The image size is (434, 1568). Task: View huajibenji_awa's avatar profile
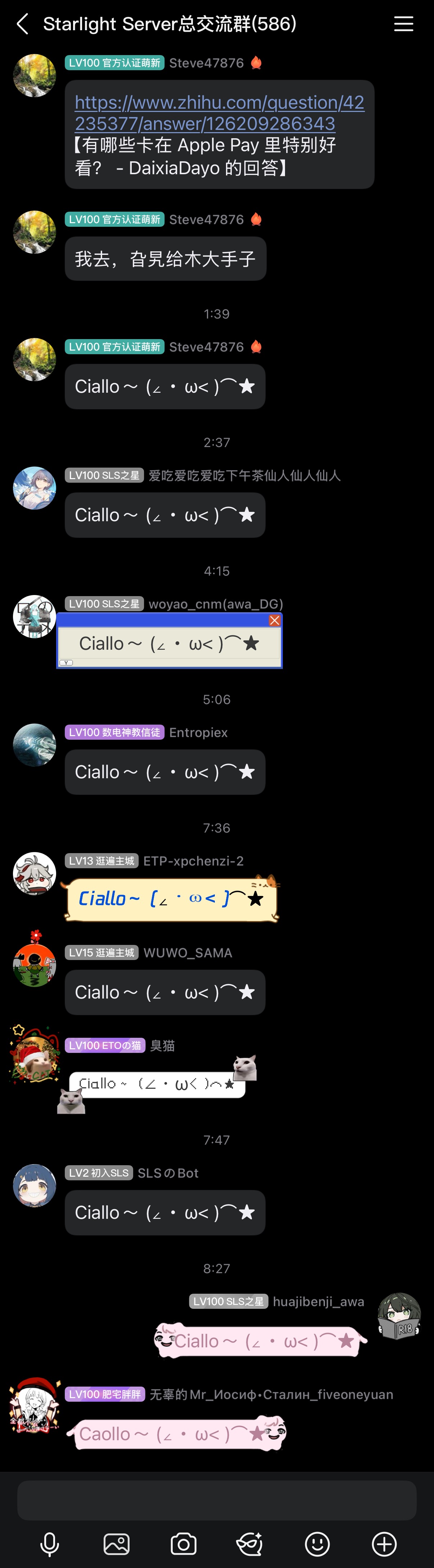point(399,1315)
